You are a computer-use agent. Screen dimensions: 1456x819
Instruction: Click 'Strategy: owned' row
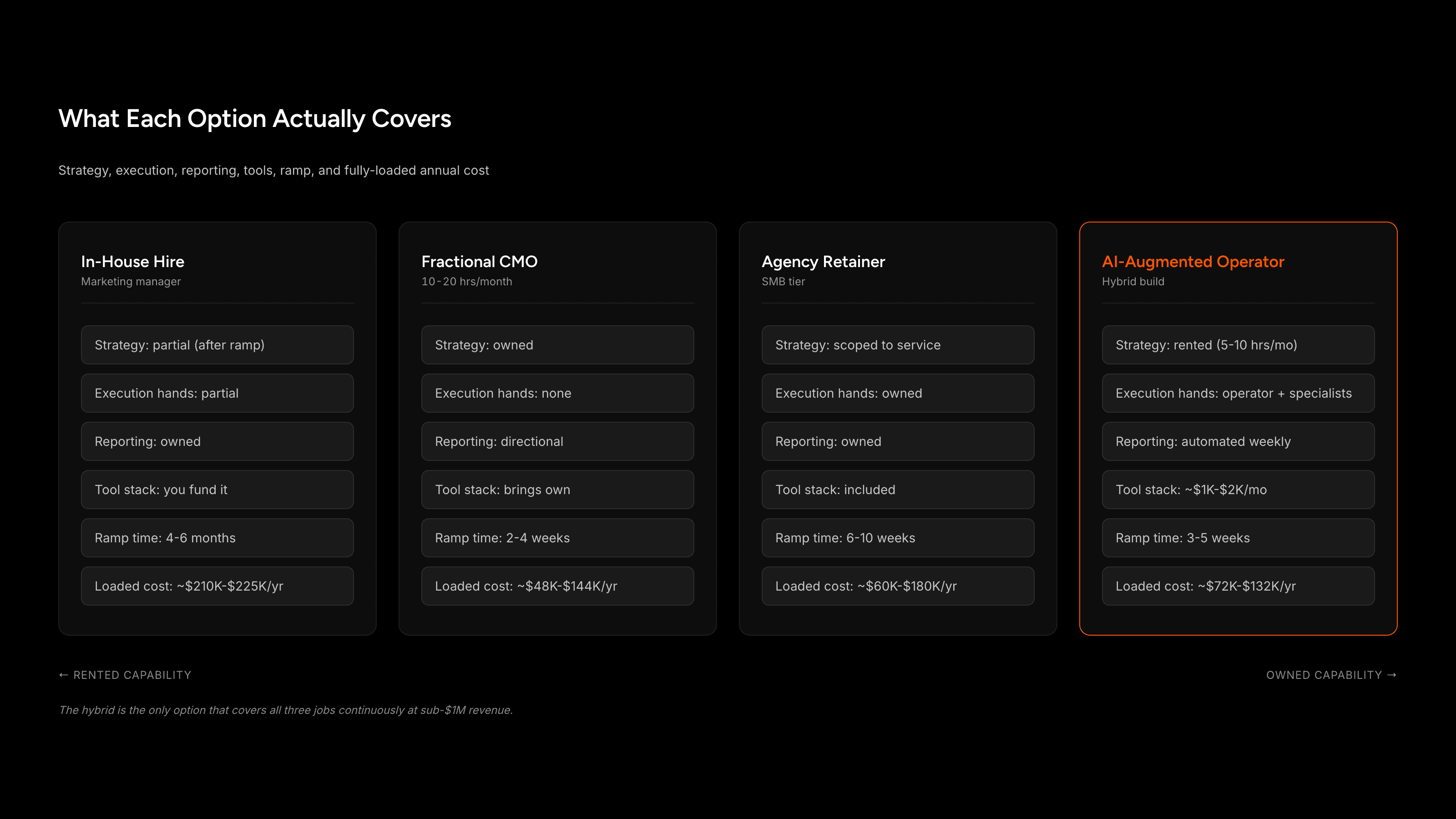click(x=558, y=345)
